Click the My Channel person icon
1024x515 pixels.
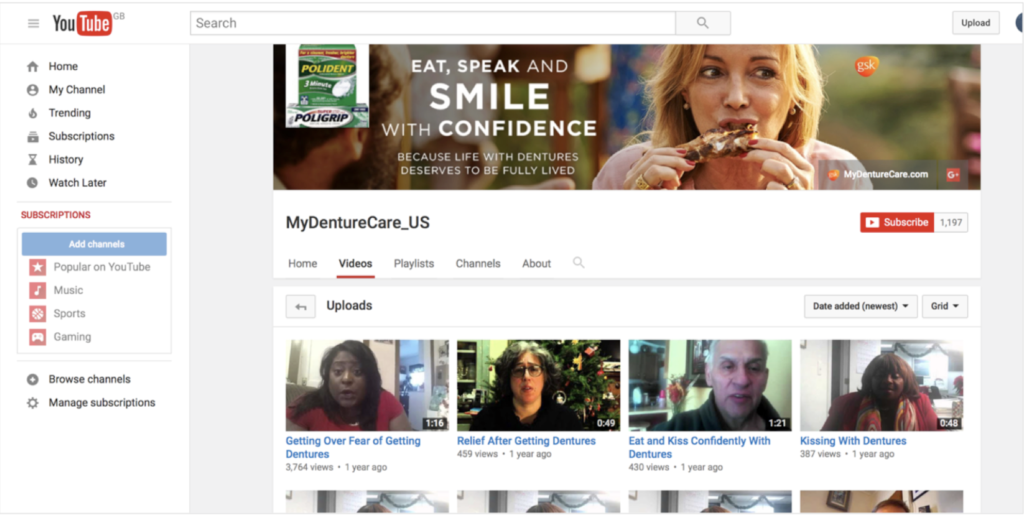(33, 90)
